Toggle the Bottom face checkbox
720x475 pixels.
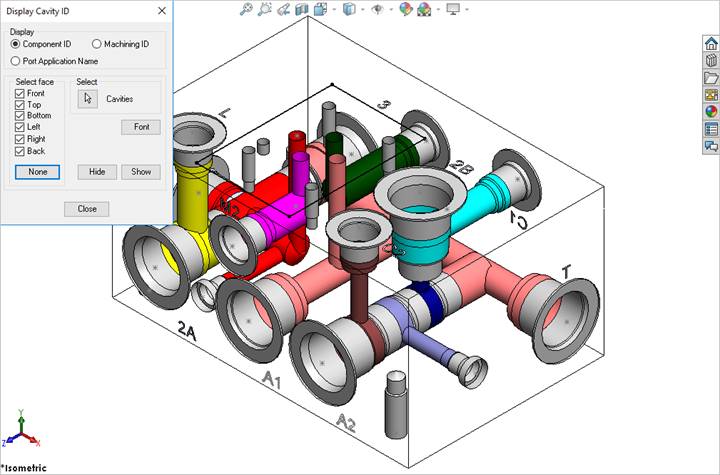(20, 116)
